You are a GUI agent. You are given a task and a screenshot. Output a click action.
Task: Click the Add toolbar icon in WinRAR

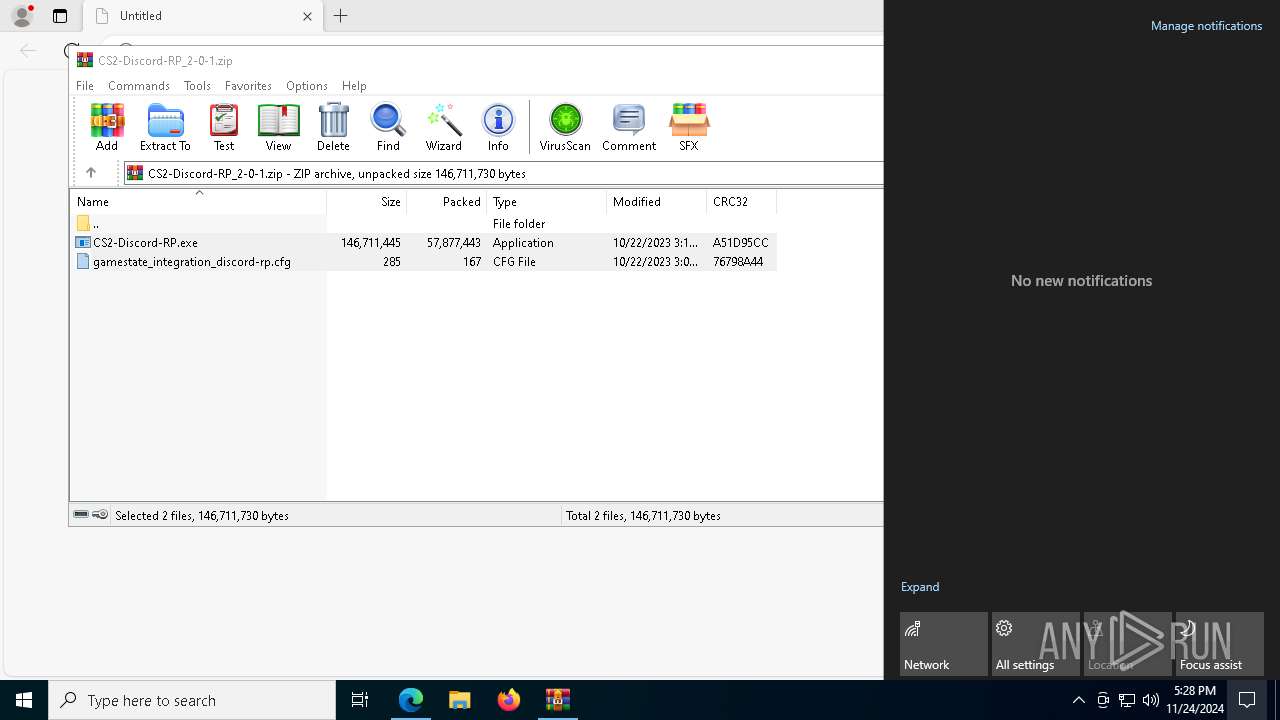coord(107,127)
